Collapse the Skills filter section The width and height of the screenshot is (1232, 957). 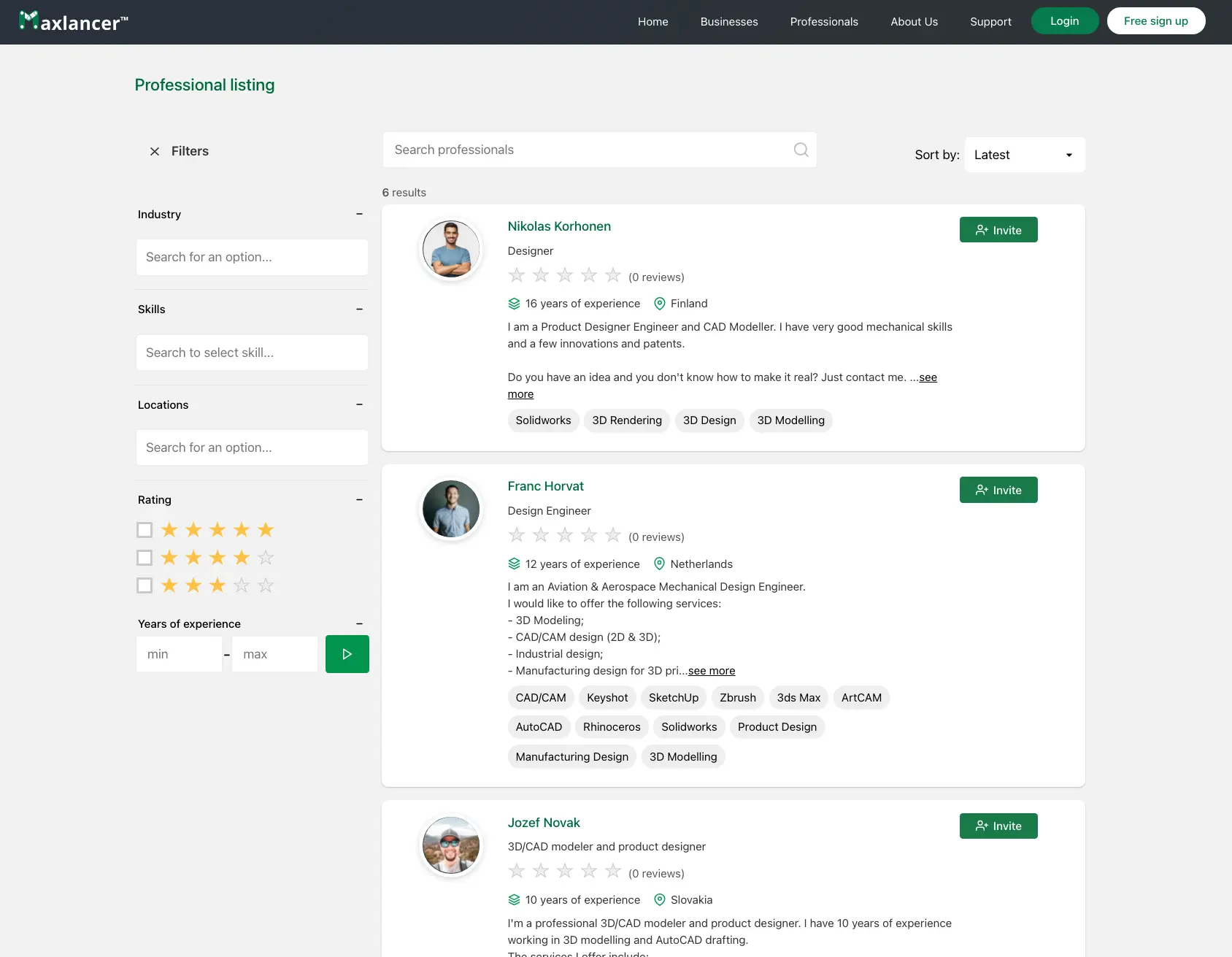pos(359,310)
